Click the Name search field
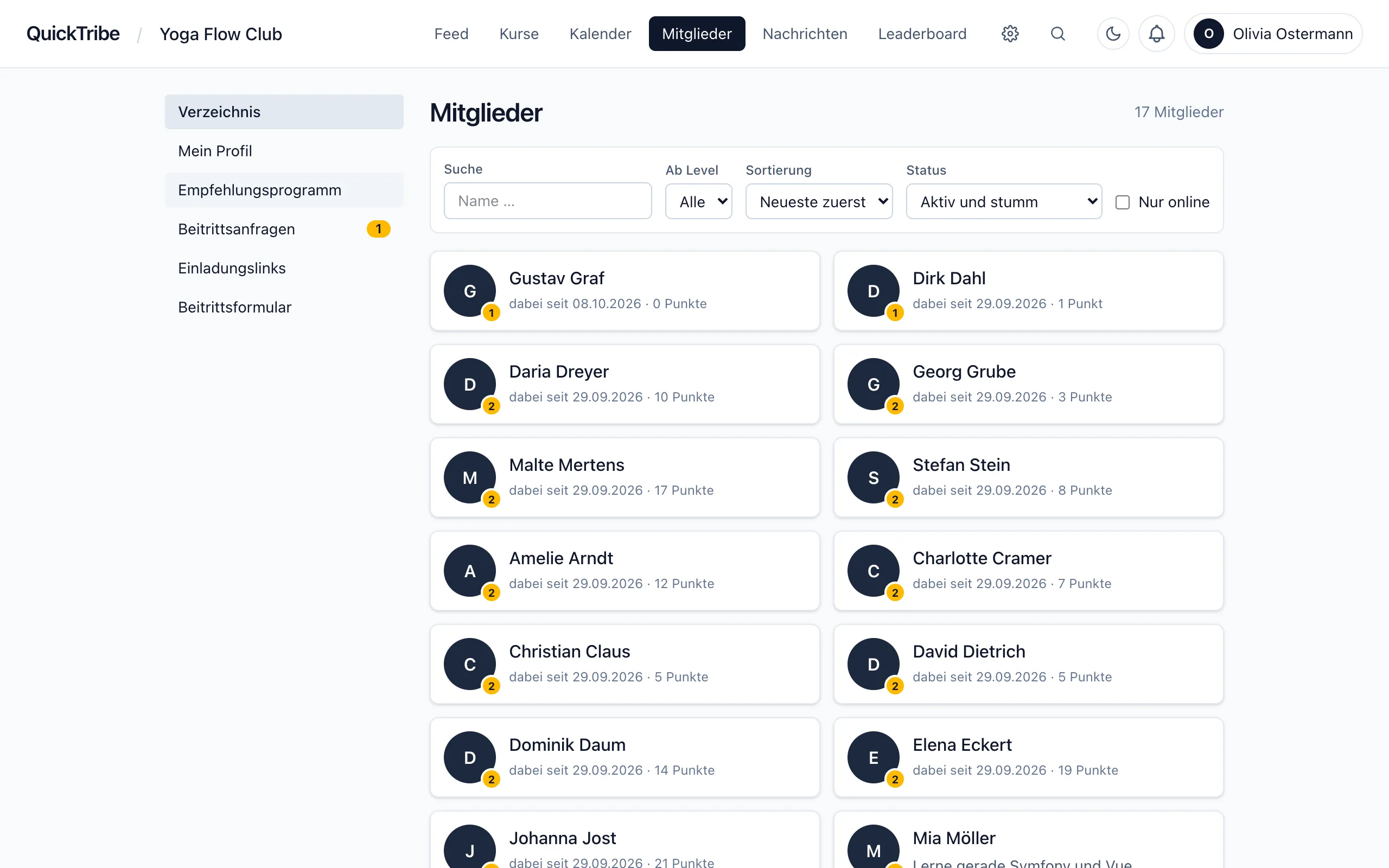 click(547, 201)
